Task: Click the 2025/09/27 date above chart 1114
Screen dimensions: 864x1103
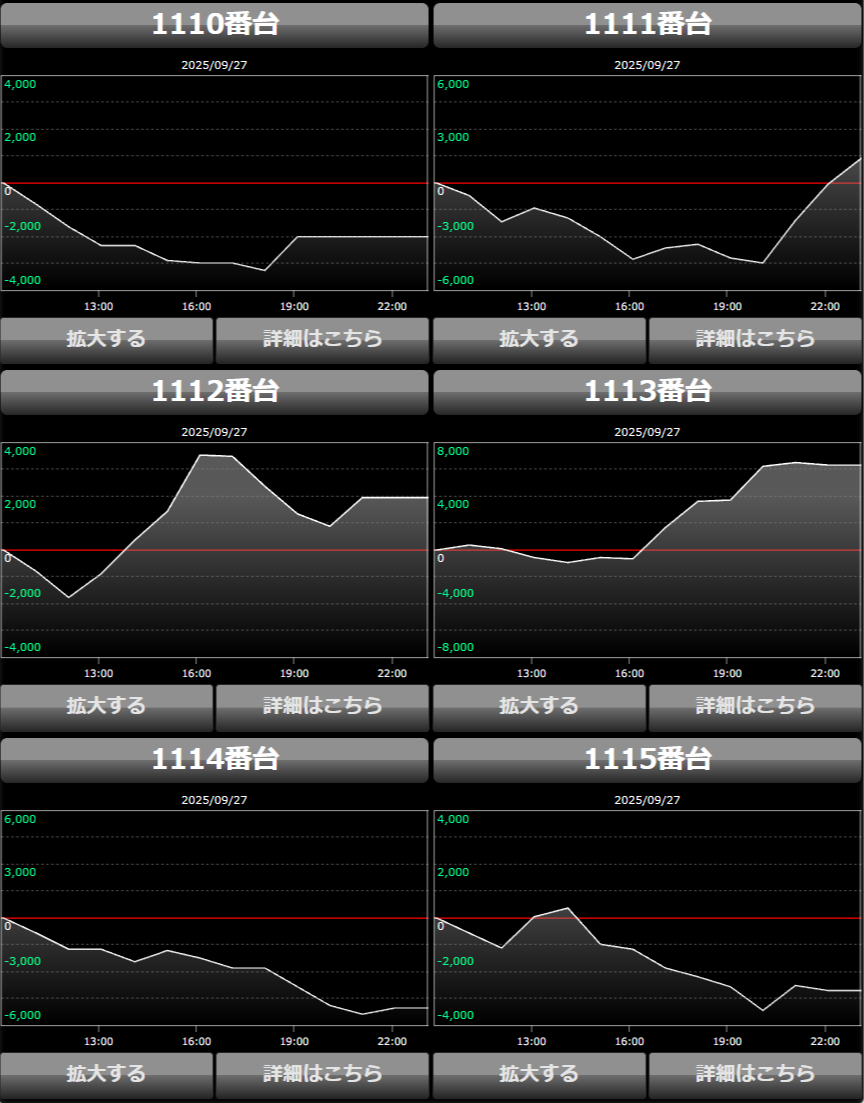Action: coord(215,800)
